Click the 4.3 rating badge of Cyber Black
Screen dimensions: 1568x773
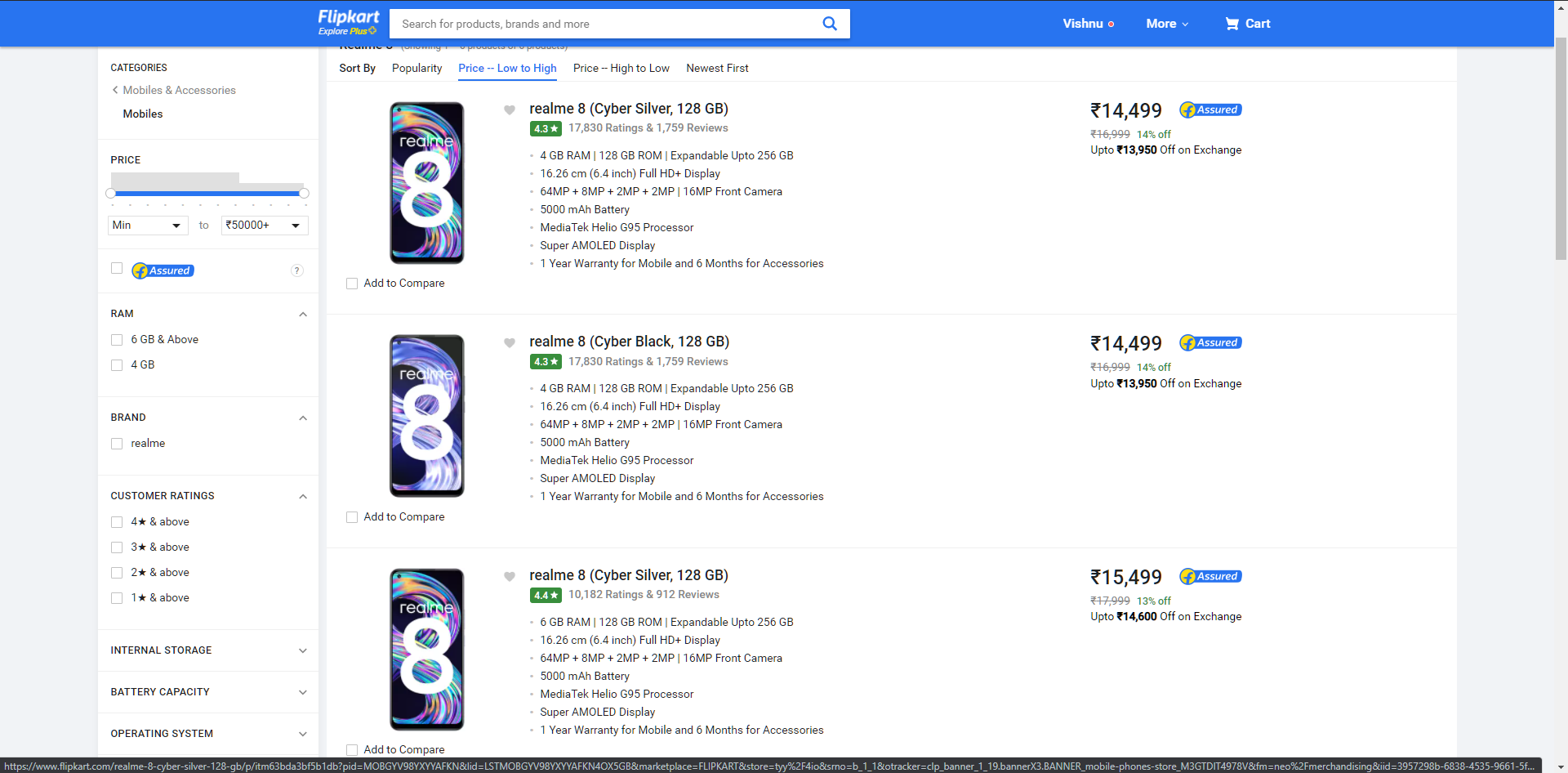coord(546,361)
